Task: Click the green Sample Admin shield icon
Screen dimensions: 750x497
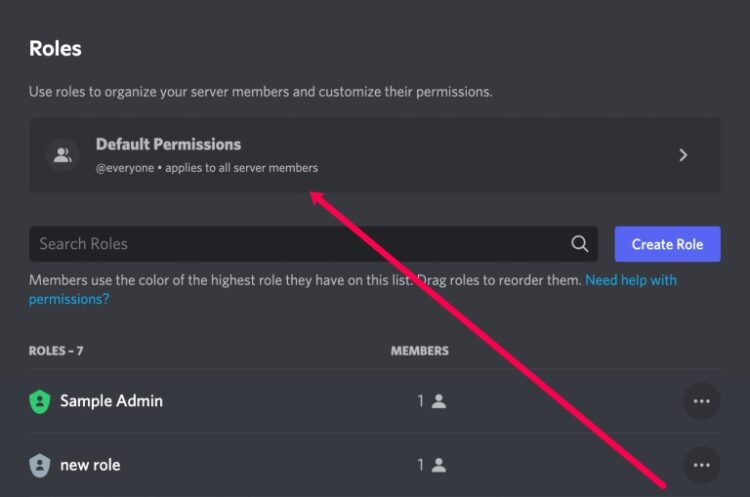Action: point(40,401)
